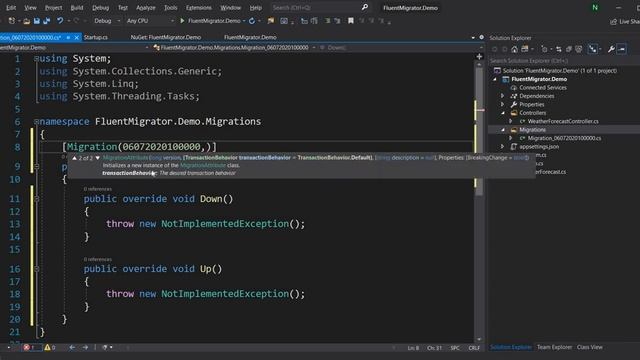
Task: Collapse the Down() method outline on line 11
Action: pos(37,199)
